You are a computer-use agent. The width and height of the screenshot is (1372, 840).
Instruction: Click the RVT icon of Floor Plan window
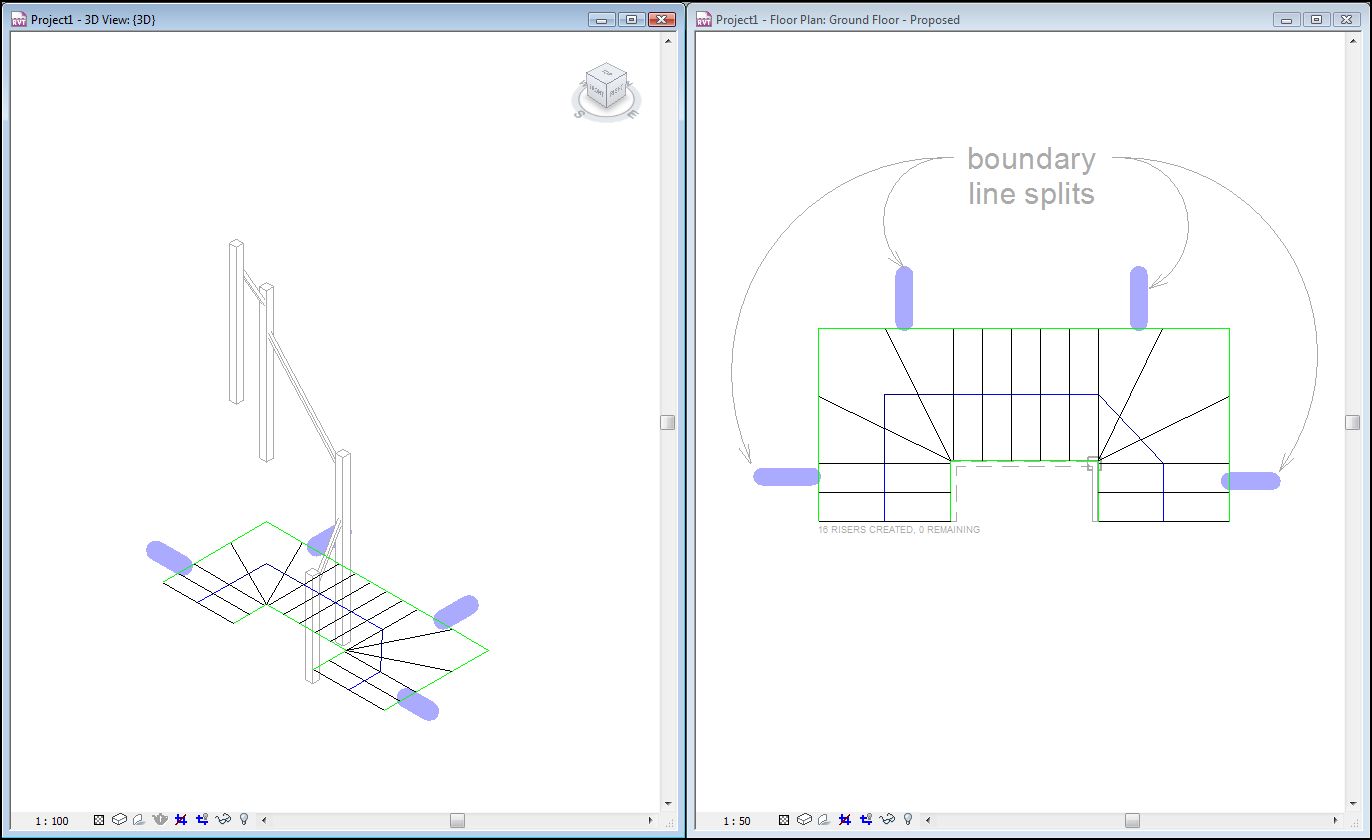[704, 19]
